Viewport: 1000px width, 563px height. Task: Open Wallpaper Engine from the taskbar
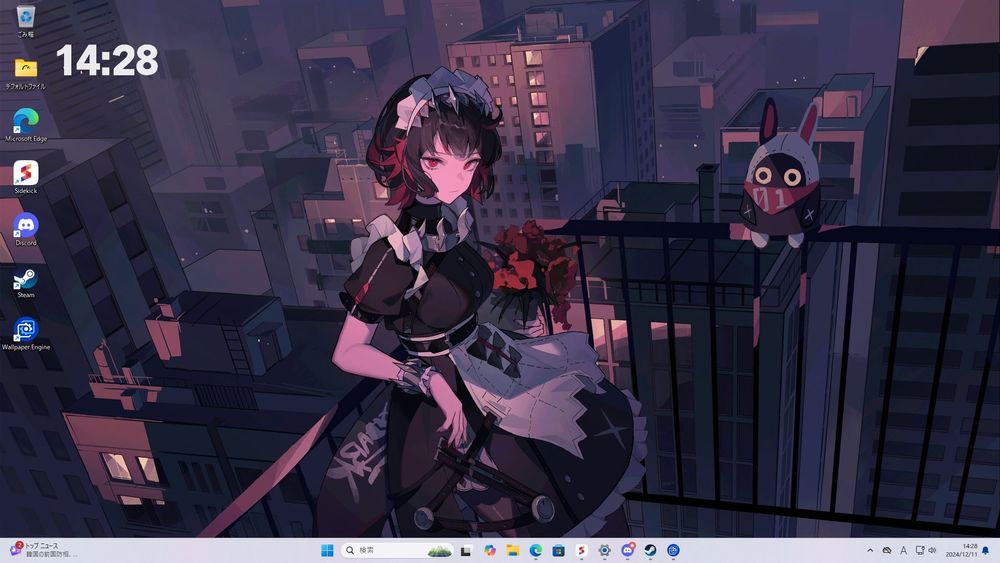[x=673, y=550]
